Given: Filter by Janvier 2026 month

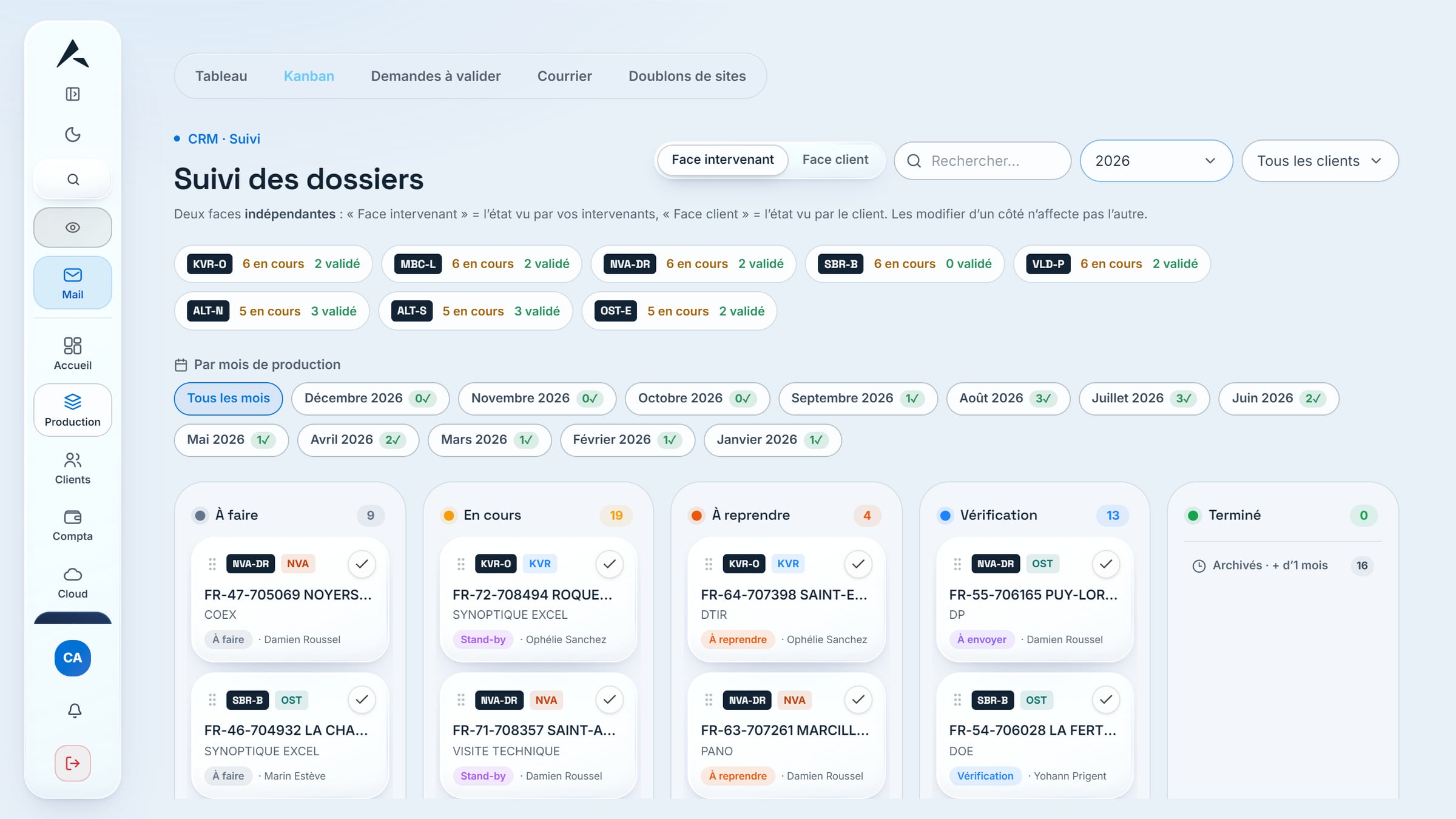Looking at the screenshot, I should coord(772,440).
